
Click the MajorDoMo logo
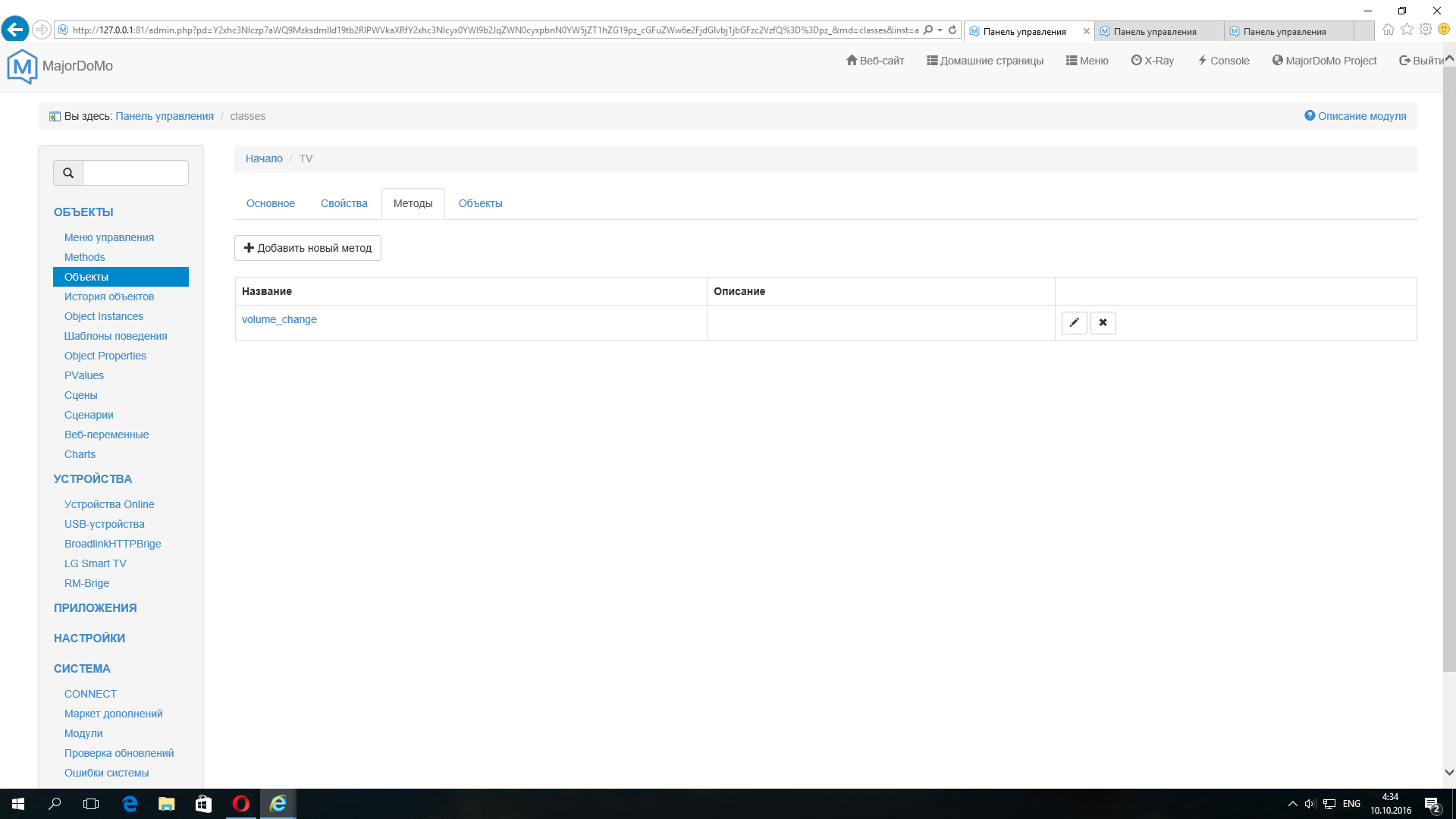pos(22,66)
